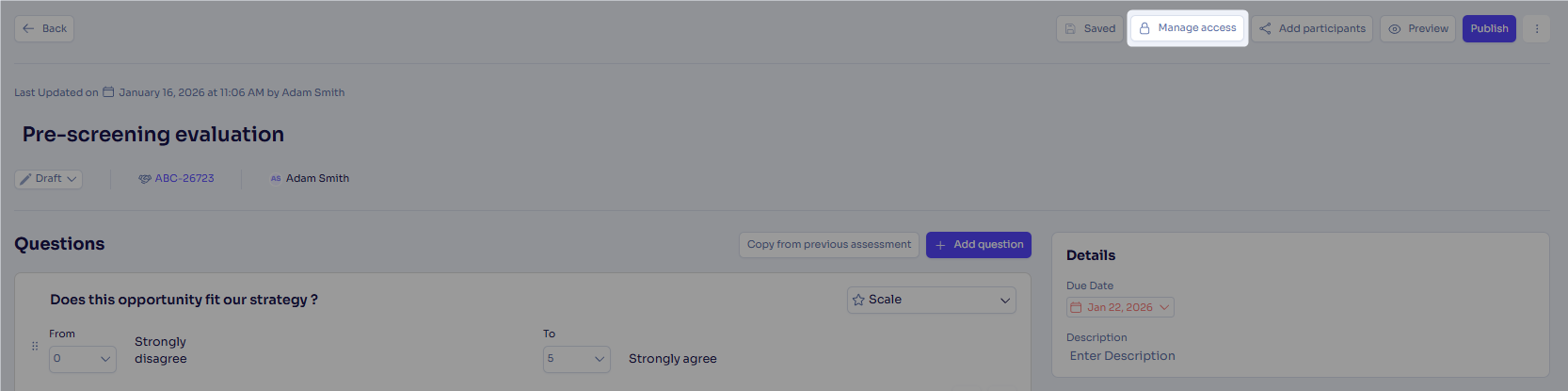
Task: Click the eye icon on Preview
Action: [1395, 28]
